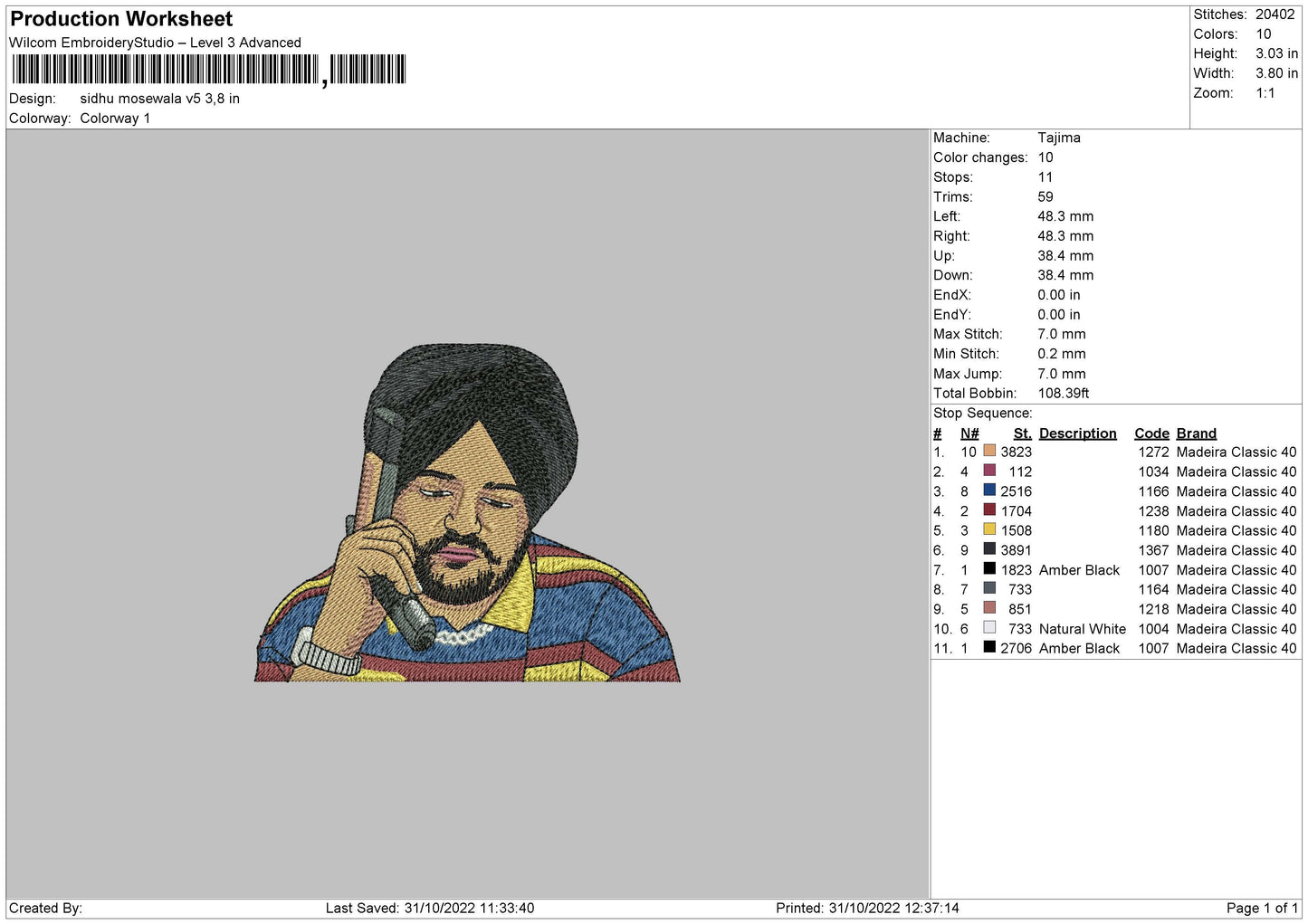Click stitch count 3823 in row 1
Image resolution: width=1308 pixels, height=924 pixels.
click(x=1017, y=452)
